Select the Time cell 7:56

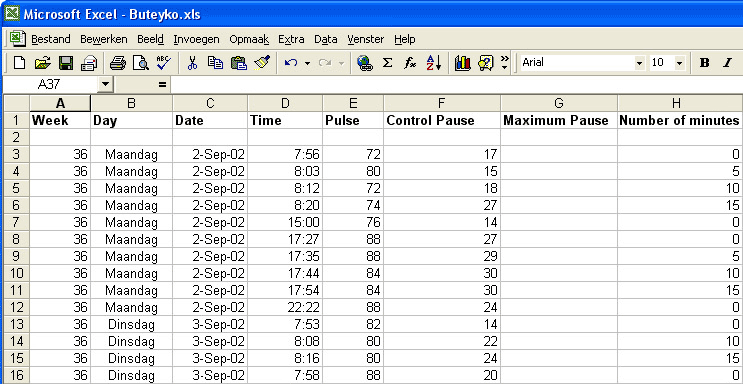click(x=285, y=154)
